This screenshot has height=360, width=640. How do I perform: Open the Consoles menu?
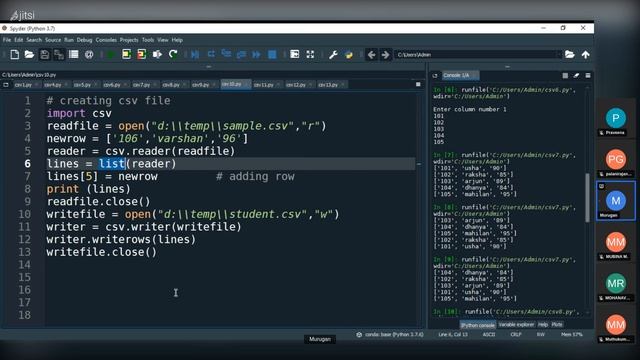pyautogui.click(x=106, y=40)
